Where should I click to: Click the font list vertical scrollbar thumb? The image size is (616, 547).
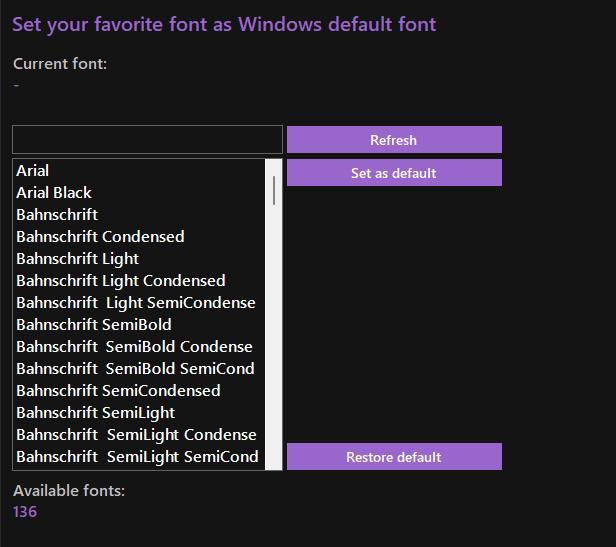(x=274, y=189)
